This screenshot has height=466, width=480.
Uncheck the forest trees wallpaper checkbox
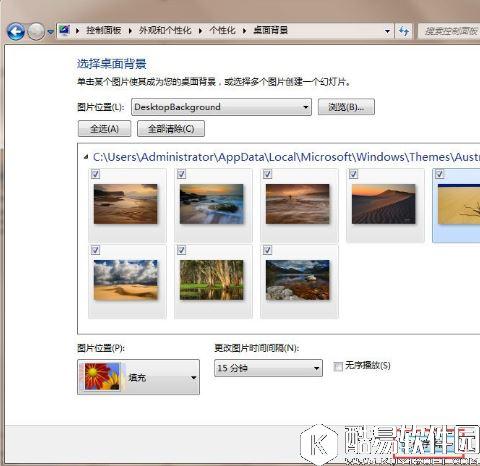click(182, 250)
